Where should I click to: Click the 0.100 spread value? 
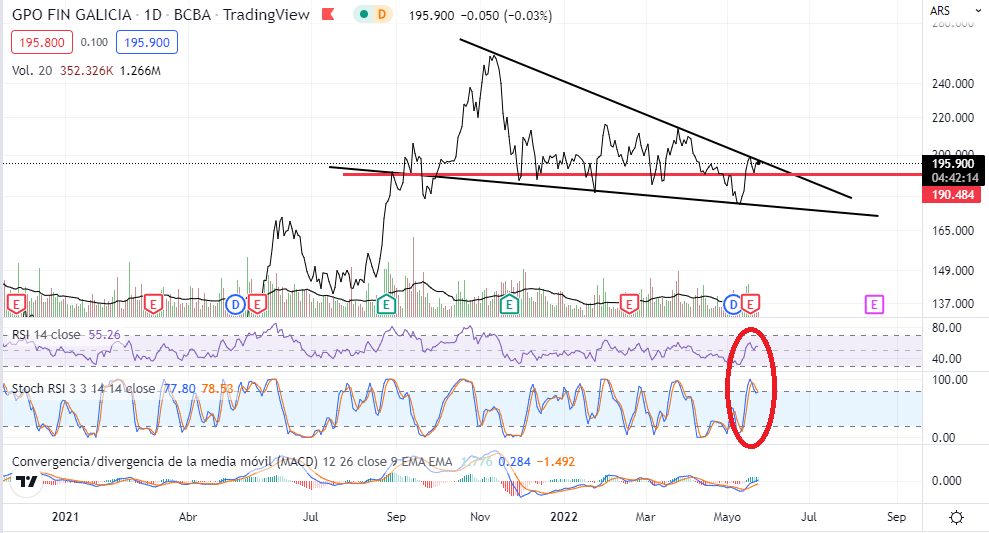tap(95, 42)
